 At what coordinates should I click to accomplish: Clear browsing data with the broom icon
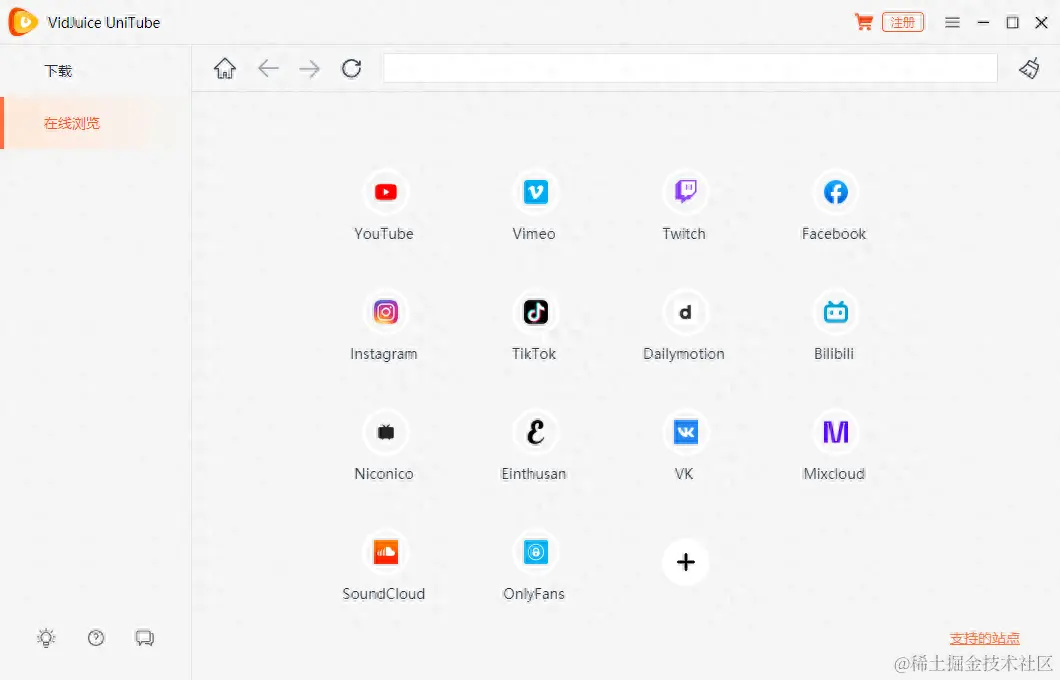click(1030, 68)
